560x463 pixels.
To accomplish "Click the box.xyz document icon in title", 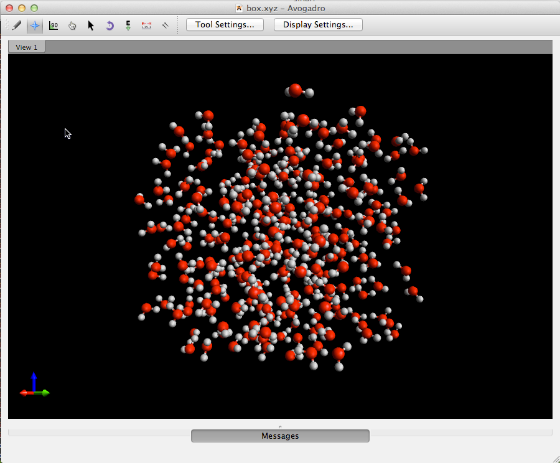I will [239, 8].
